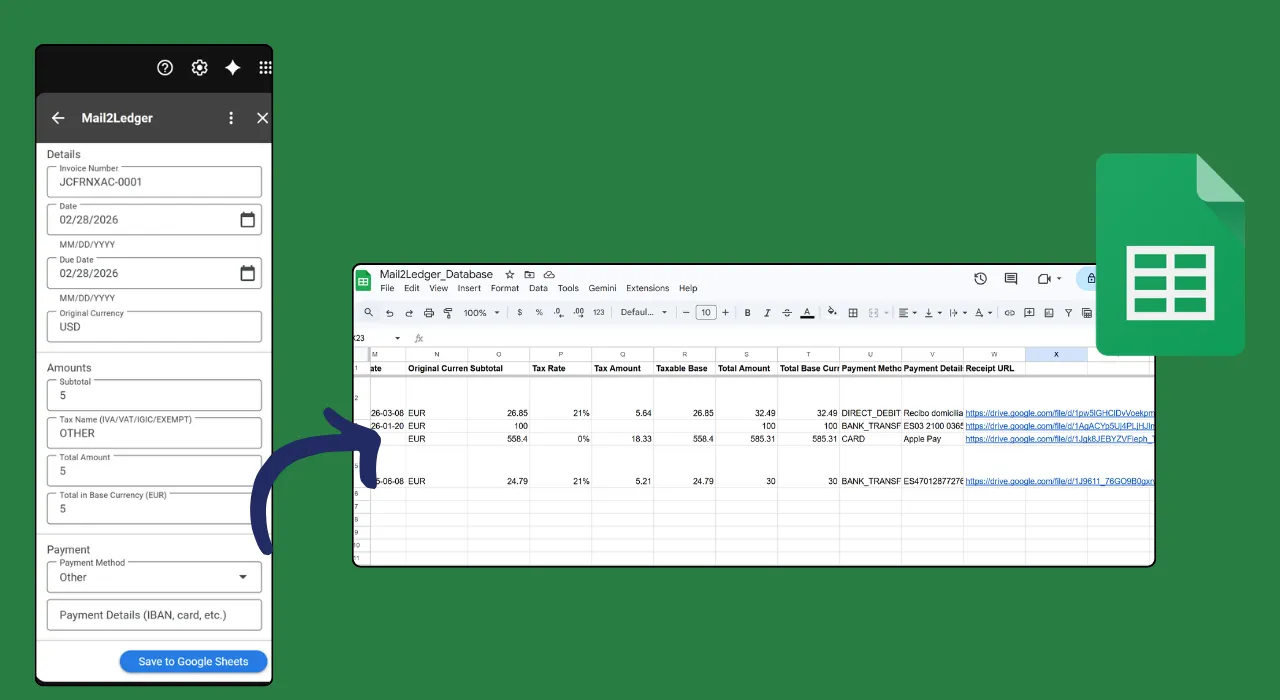Format selected cells as percent
This screenshot has width=1280, height=700.
[x=538, y=312]
